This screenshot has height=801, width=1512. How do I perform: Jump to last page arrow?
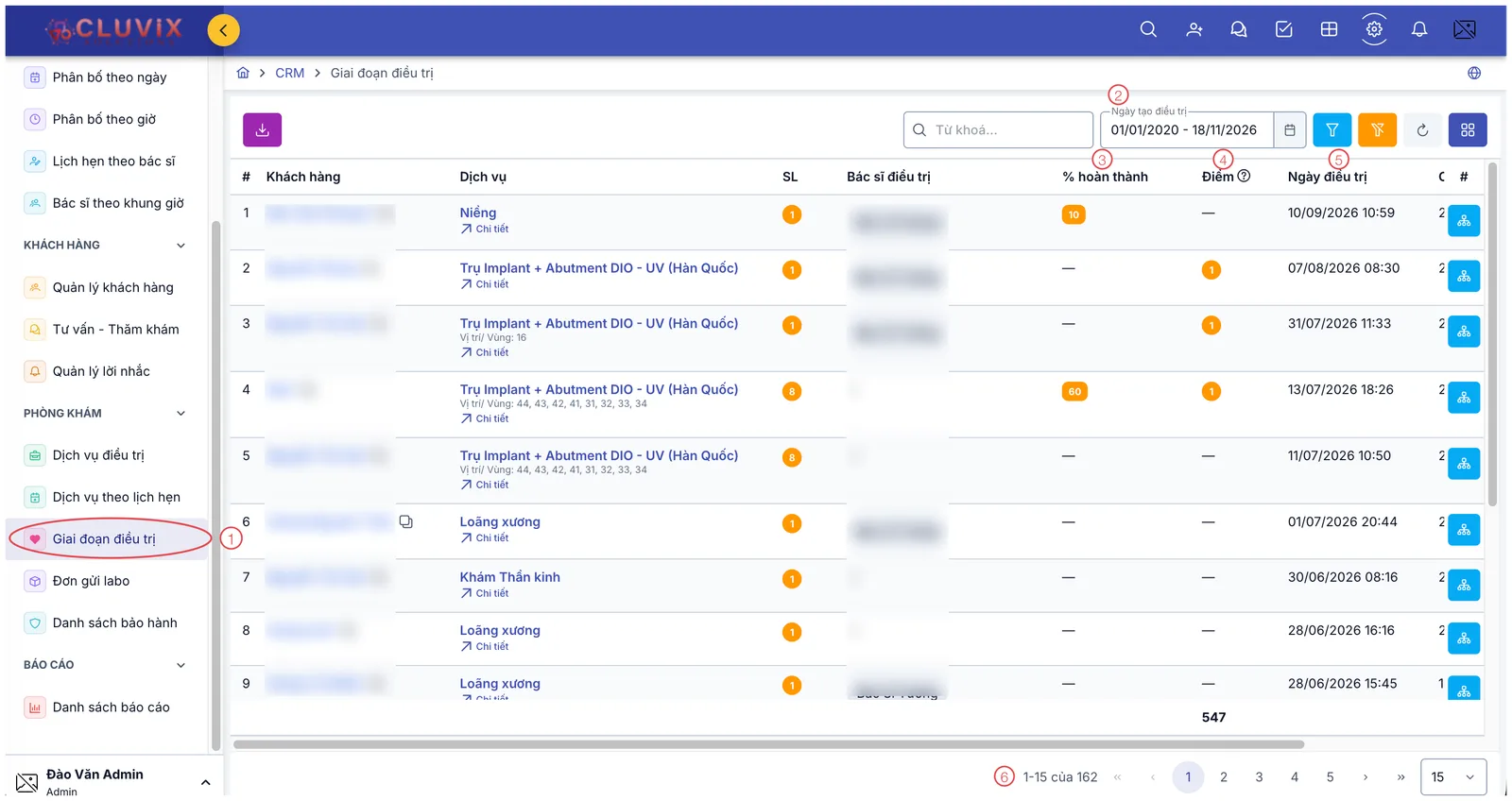(1400, 776)
